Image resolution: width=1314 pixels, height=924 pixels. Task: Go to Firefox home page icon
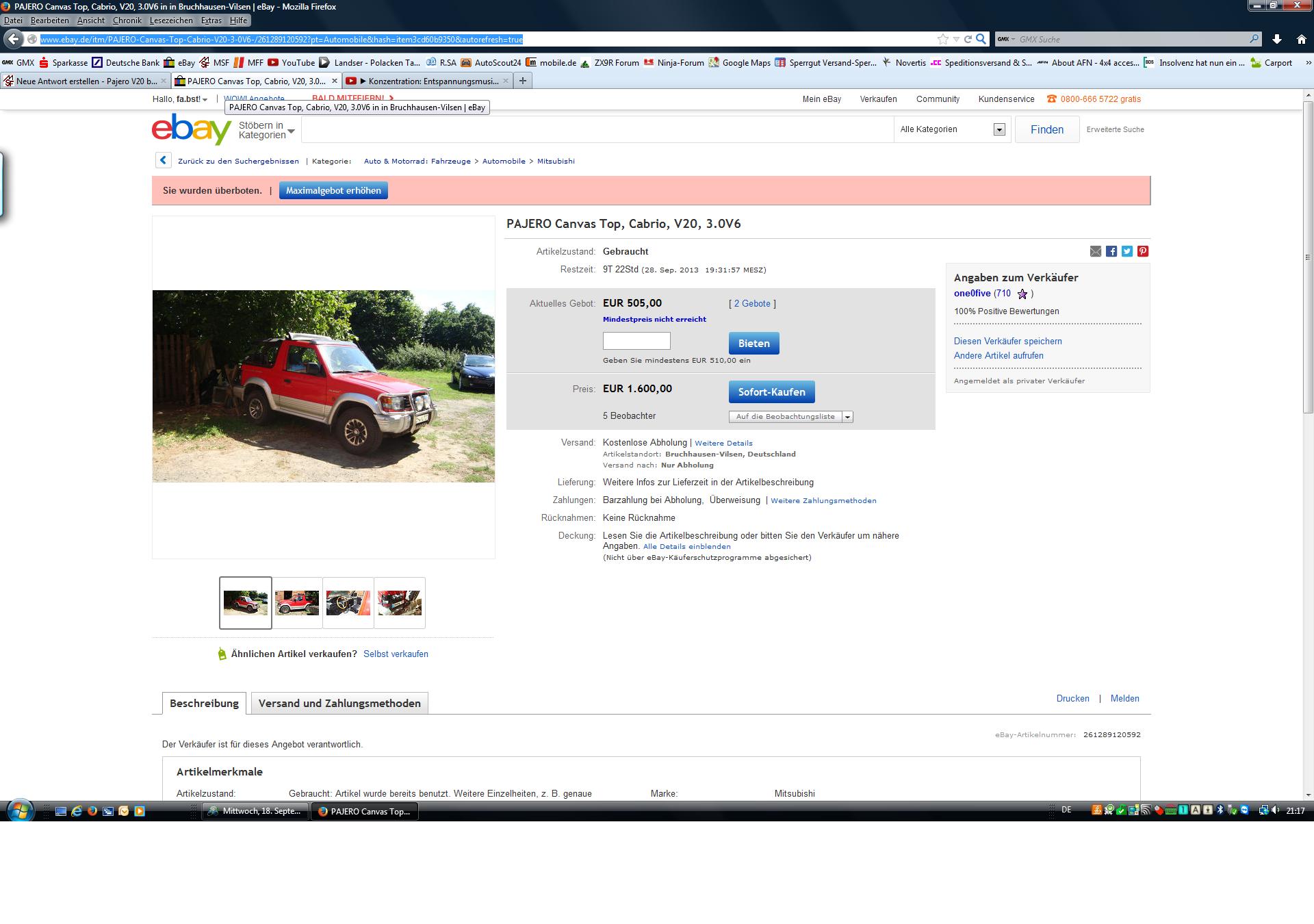pyautogui.click(x=1301, y=39)
